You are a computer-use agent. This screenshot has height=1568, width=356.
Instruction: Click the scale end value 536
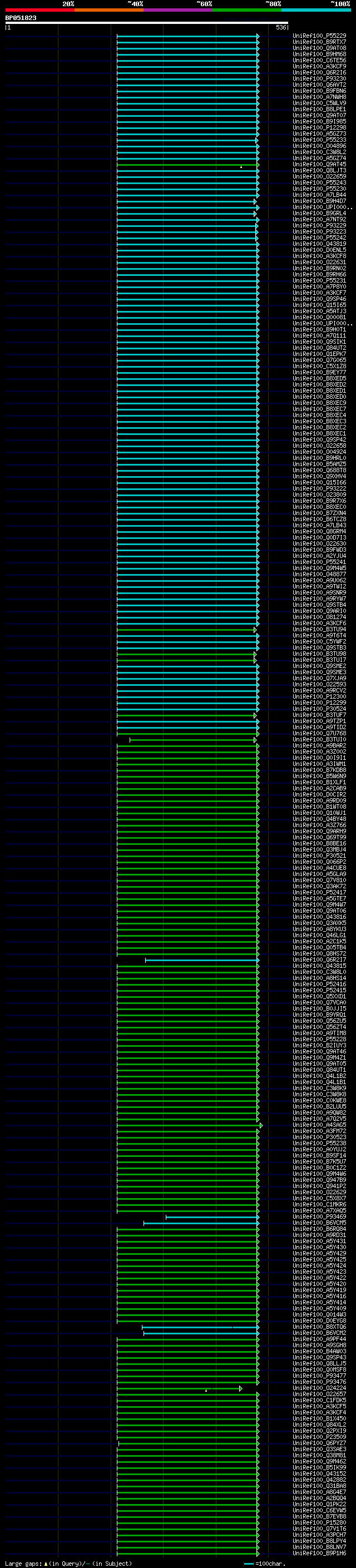281,27
